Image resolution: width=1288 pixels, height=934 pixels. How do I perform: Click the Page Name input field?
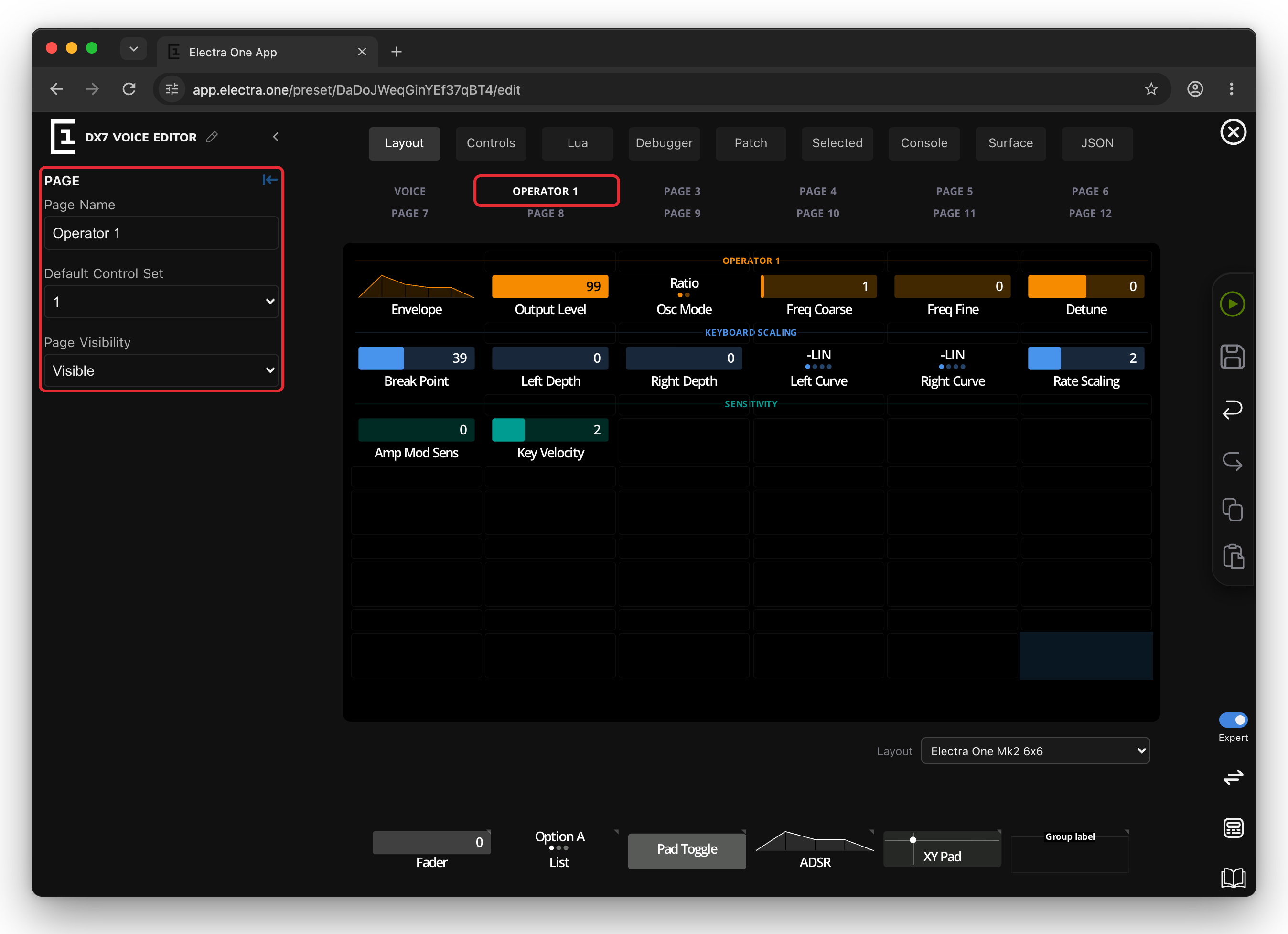161,233
